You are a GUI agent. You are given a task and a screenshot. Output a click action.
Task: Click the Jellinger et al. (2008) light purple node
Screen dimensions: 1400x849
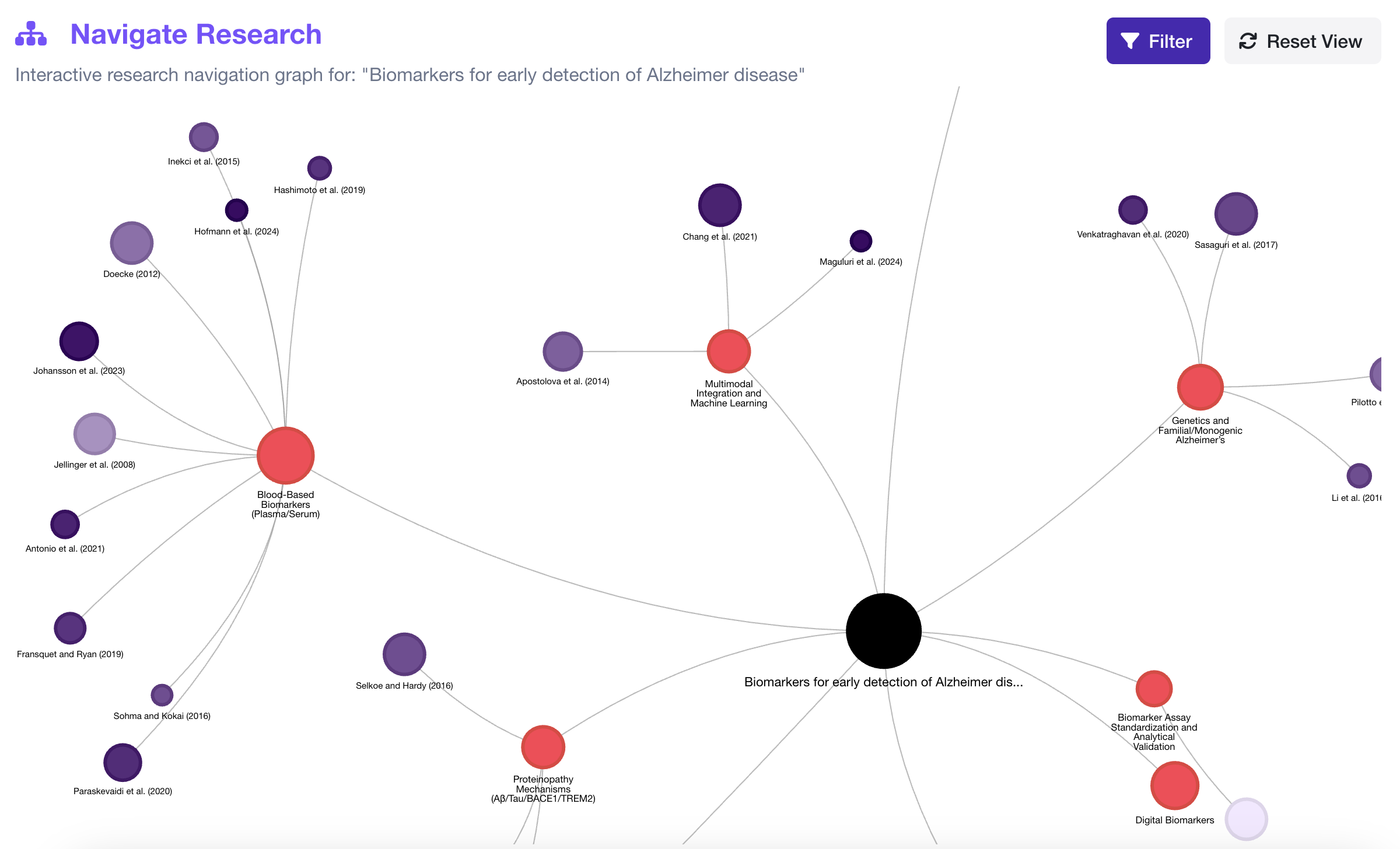(94, 434)
